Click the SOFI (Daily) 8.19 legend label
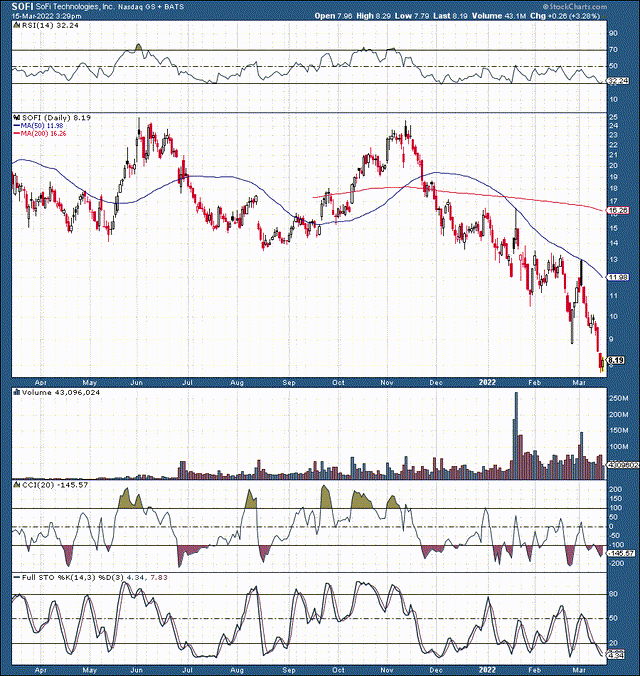640x676 pixels. point(56,117)
